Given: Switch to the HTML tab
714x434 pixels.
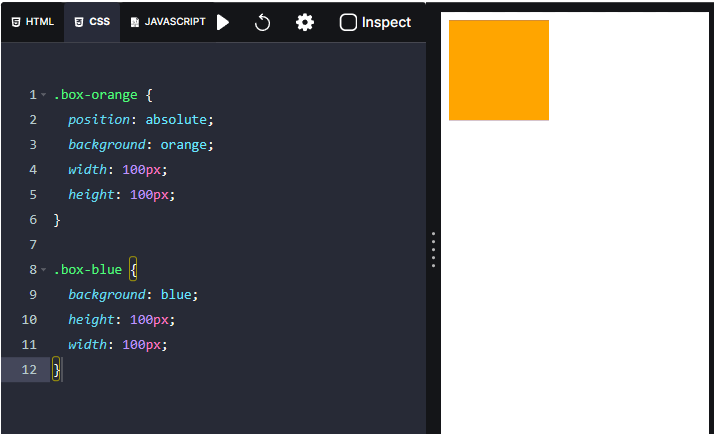Looking at the screenshot, I should 32,22.
